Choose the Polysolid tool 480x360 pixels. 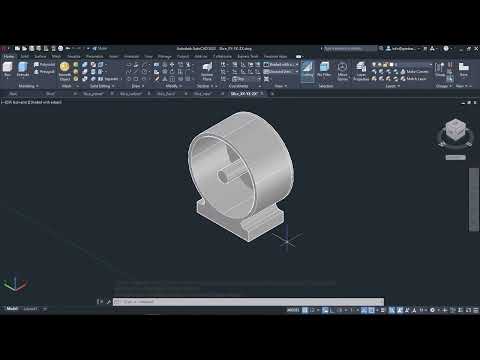click(x=44, y=64)
